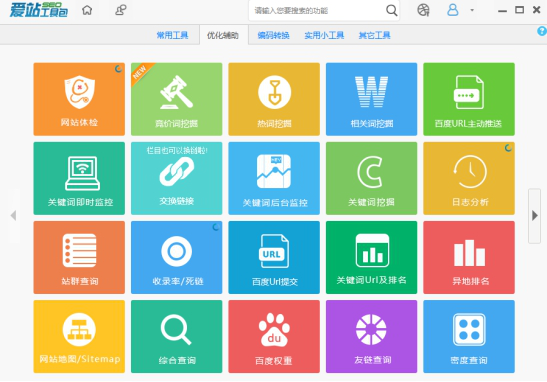Launch the 综合查询 magnifier tool

[x=177, y=337]
